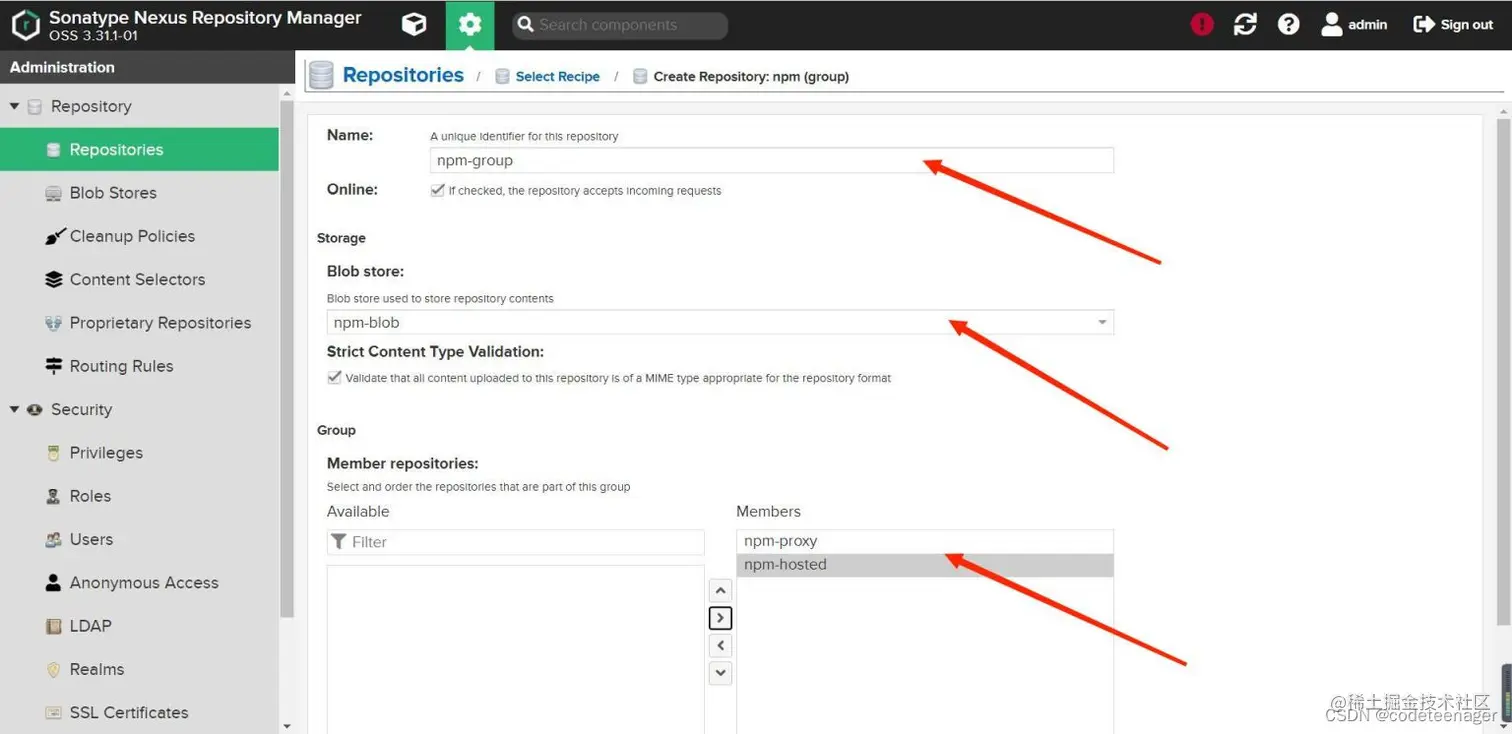Select npm-hosted in Members list

(925, 565)
